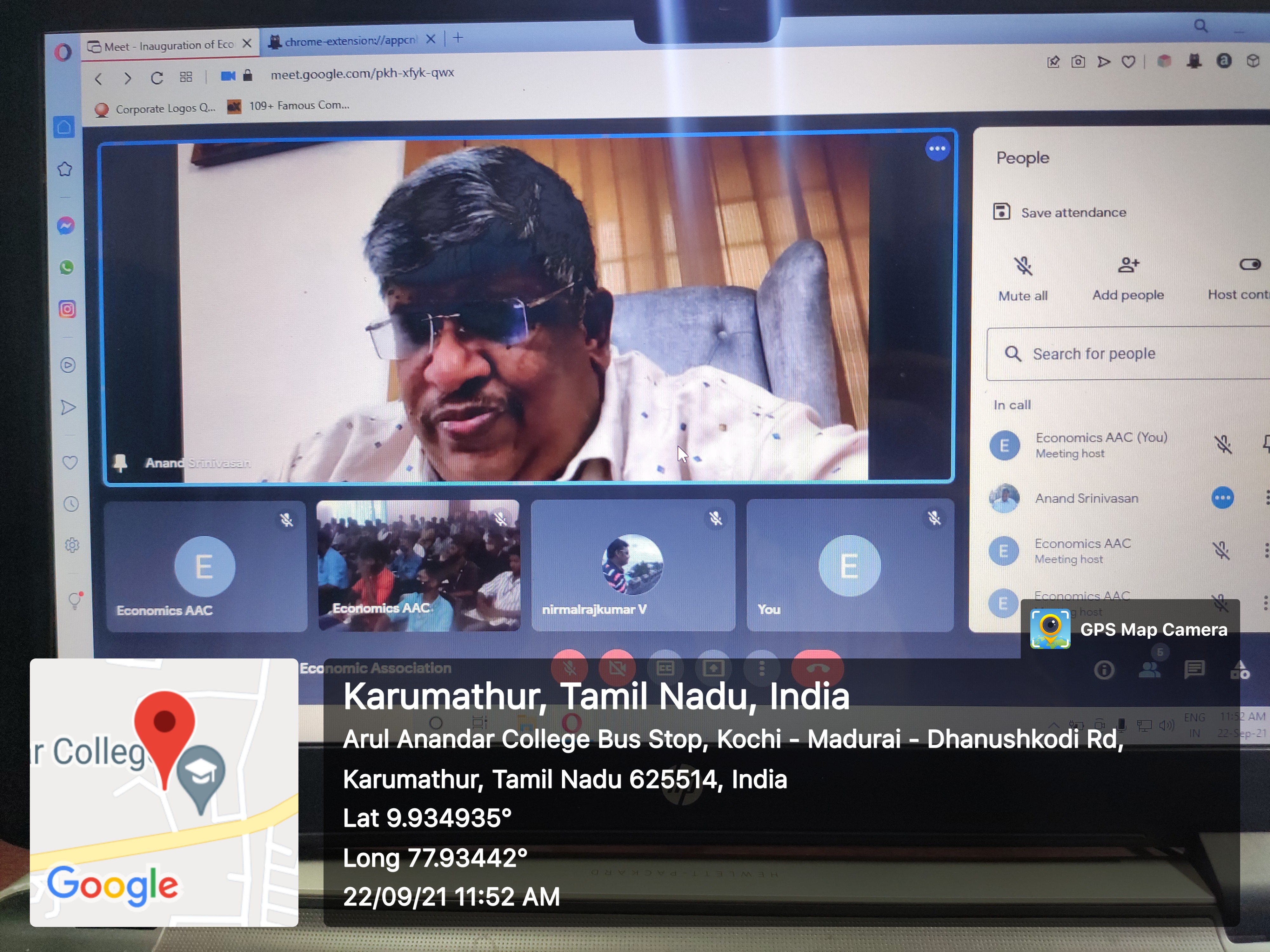Open the people icon in Meet bottom bar

[x=1150, y=670]
